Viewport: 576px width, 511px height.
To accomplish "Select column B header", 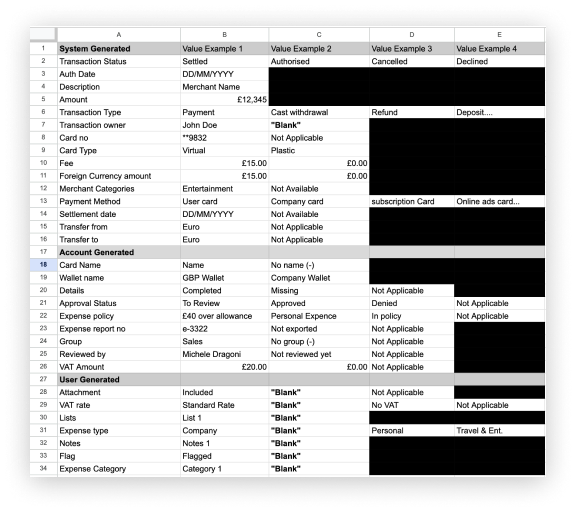I will [x=224, y=35].
